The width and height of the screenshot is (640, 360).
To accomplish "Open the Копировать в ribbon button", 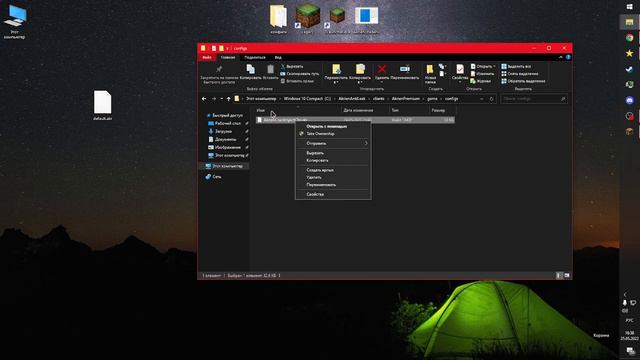I will (x=360, y=73).
